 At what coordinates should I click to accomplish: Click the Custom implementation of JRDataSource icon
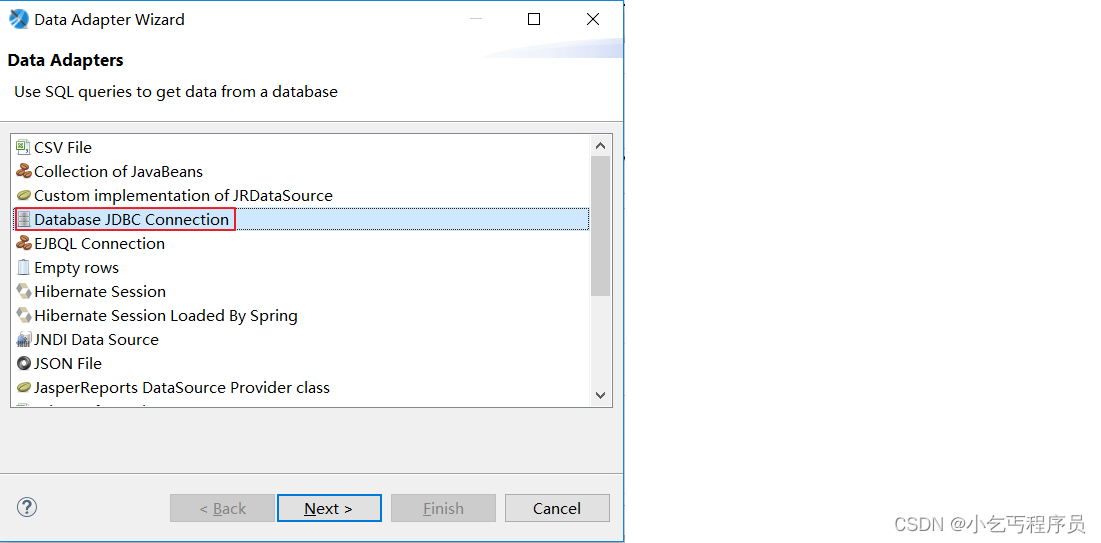24,195
